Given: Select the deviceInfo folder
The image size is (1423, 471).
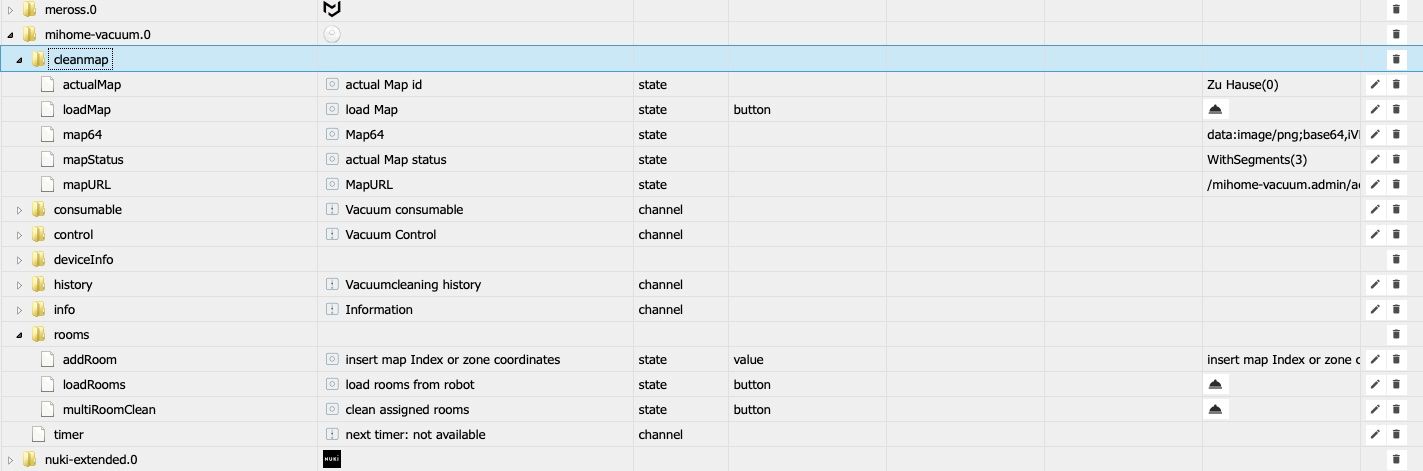Looking at the screenshot, I should [x=83, y=260].
